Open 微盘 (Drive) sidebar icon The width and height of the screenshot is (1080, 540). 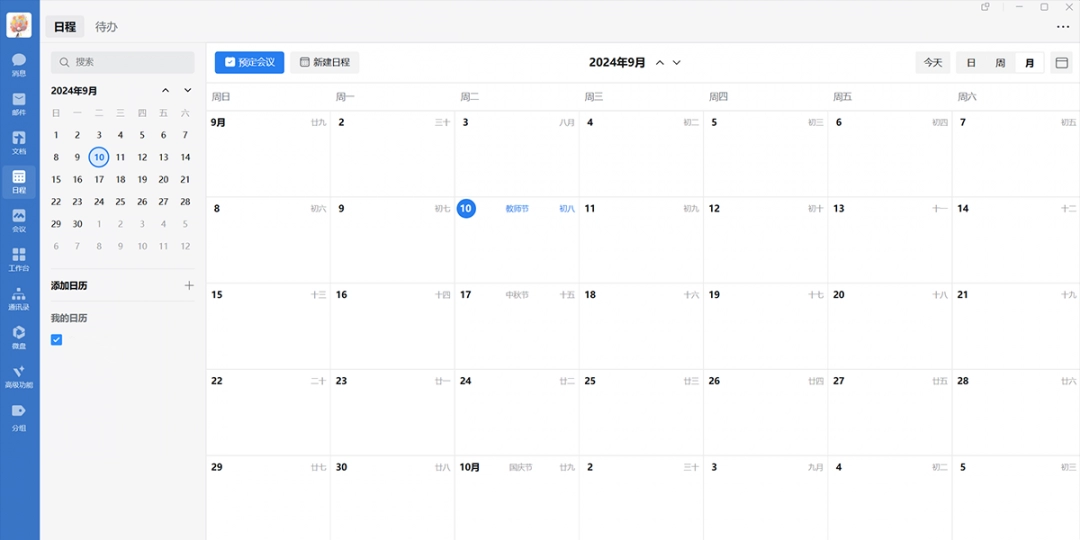pyautogui.click(x=19, y=337)
